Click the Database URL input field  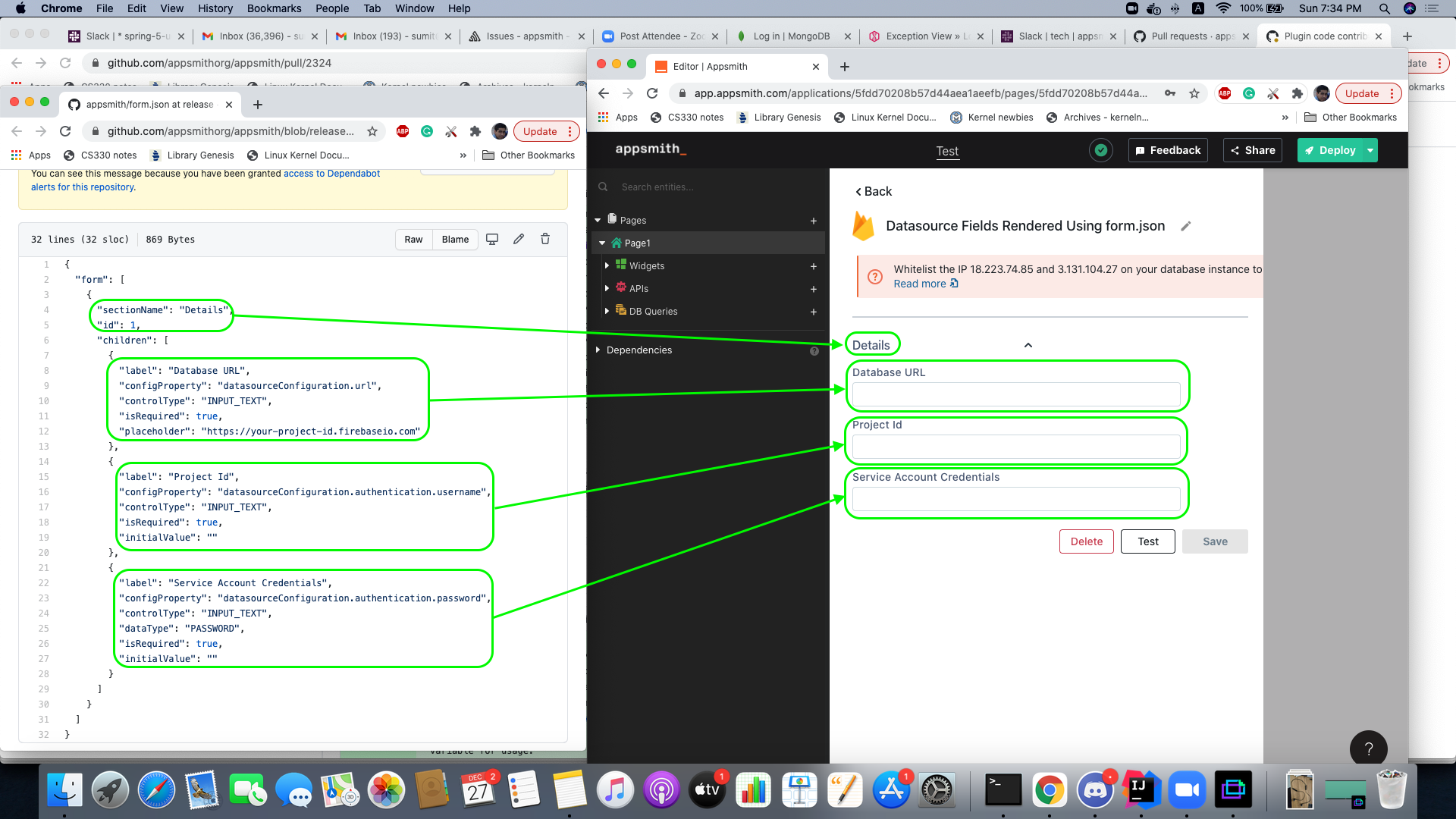pyautogui.click(x=1016, y=394)
